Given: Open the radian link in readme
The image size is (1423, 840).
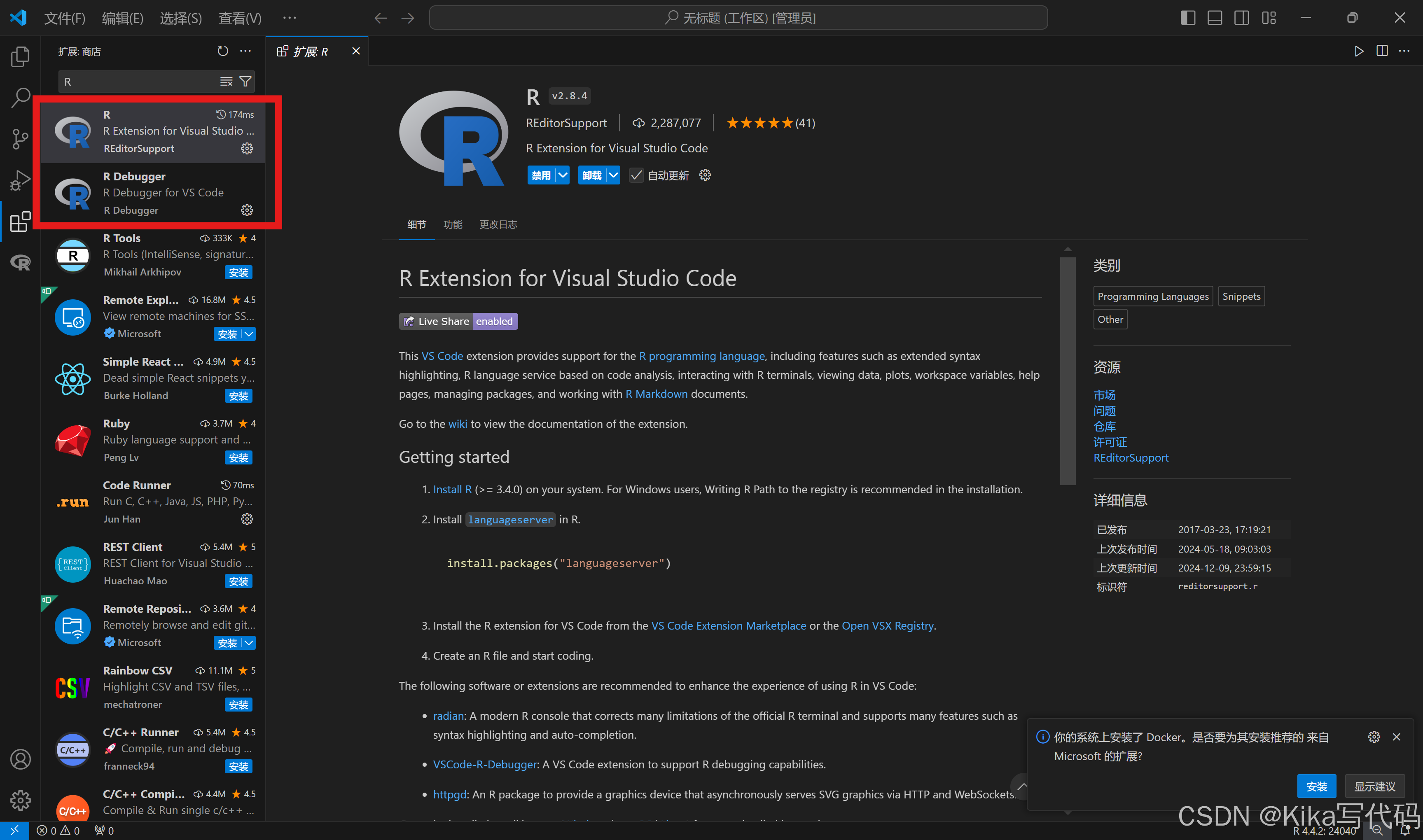Looking at the screenshot, I should 448,716.
